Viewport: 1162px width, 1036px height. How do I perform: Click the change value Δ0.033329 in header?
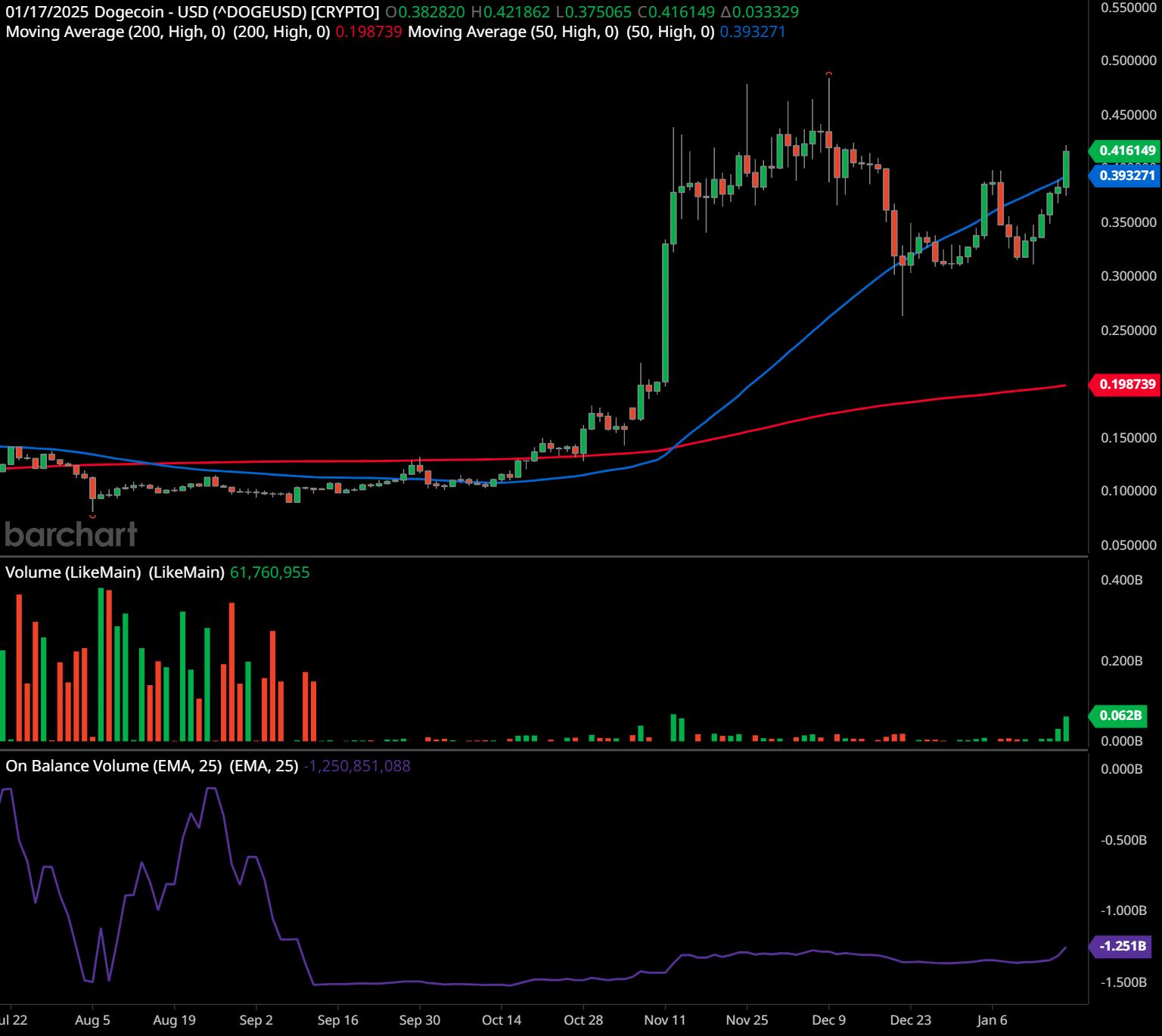tap(760, 12)
